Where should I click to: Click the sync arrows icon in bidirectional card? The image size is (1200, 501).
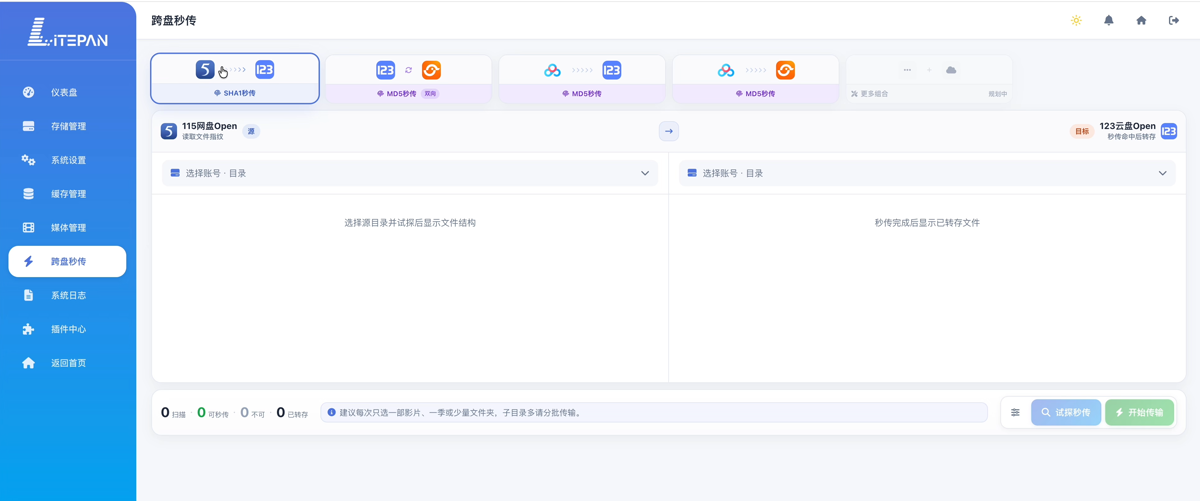pos(408,70)
